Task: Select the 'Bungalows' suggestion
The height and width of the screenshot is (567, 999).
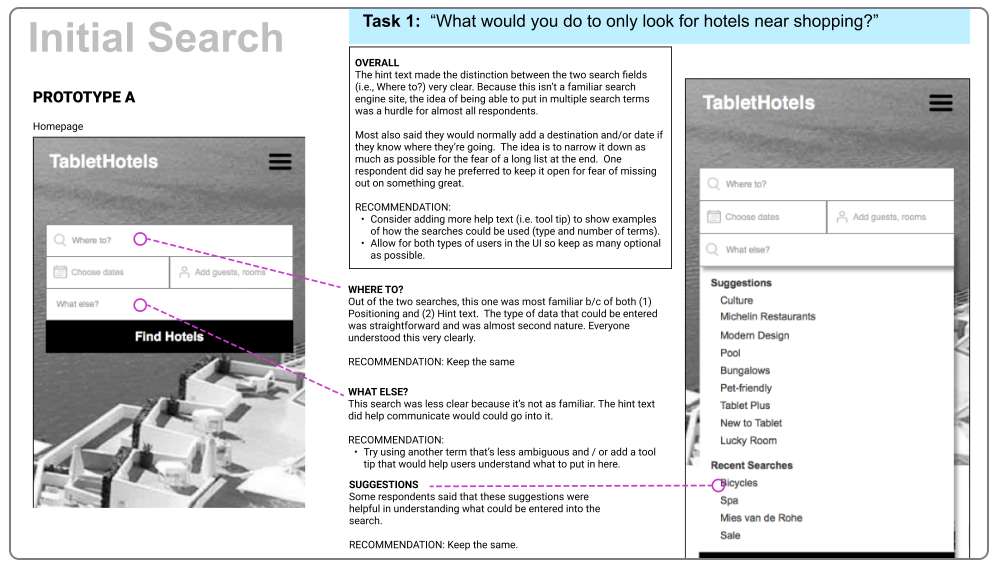Action: coord(745,370)
